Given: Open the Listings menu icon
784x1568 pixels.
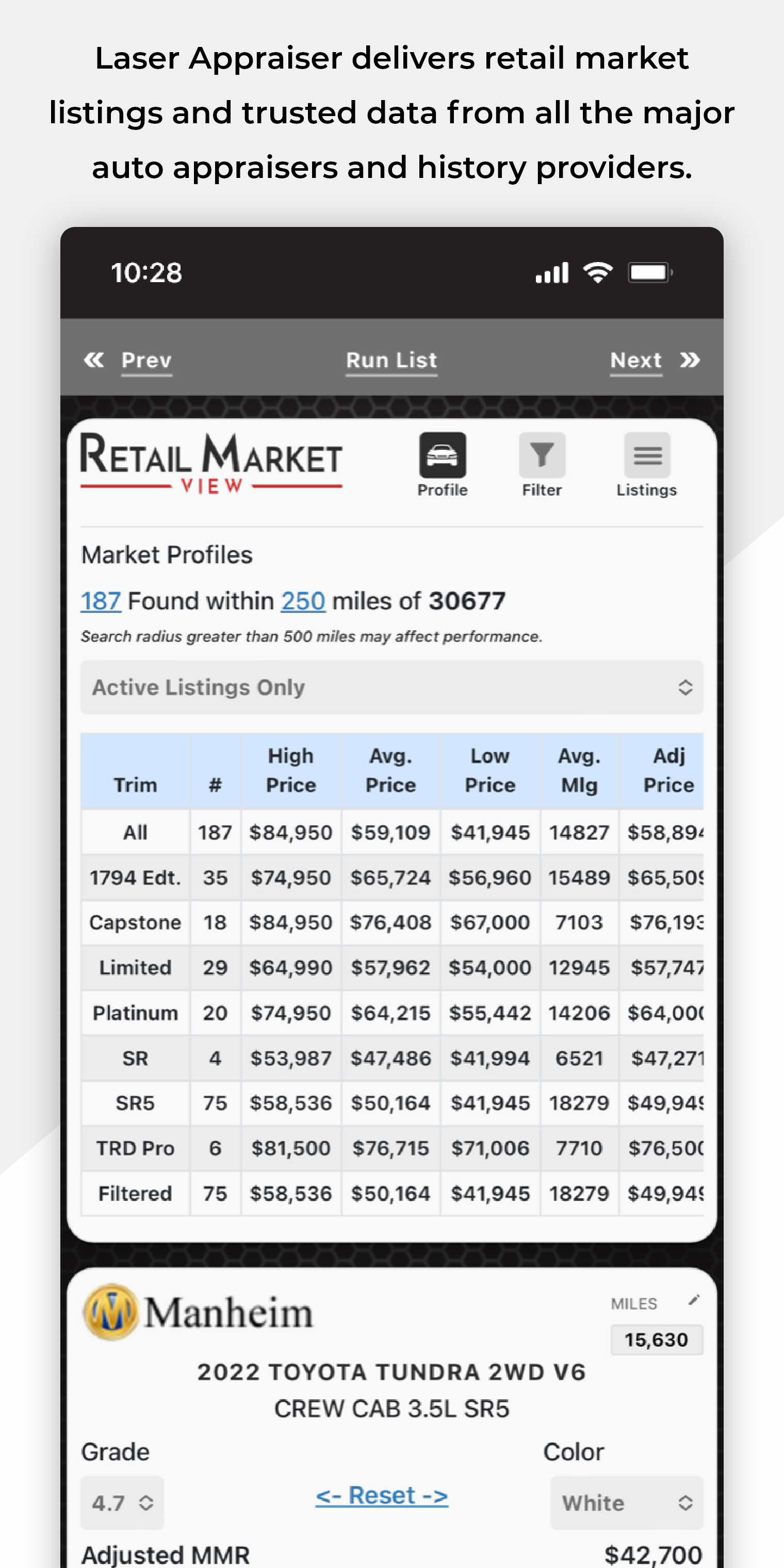Looking at the screenshot, I should click(x=647, y=455).
